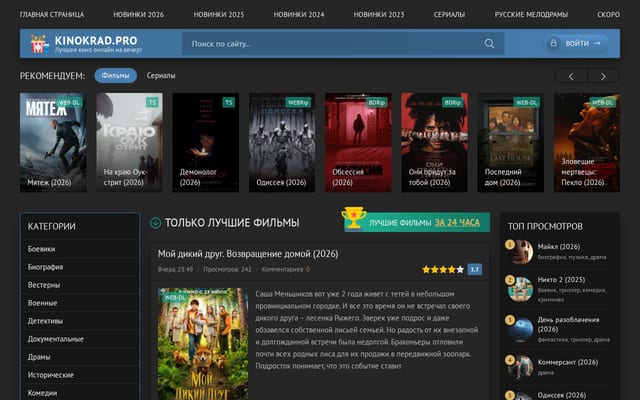
Task: Open День разоблачения (2026) title link
Action: (568, 324)
